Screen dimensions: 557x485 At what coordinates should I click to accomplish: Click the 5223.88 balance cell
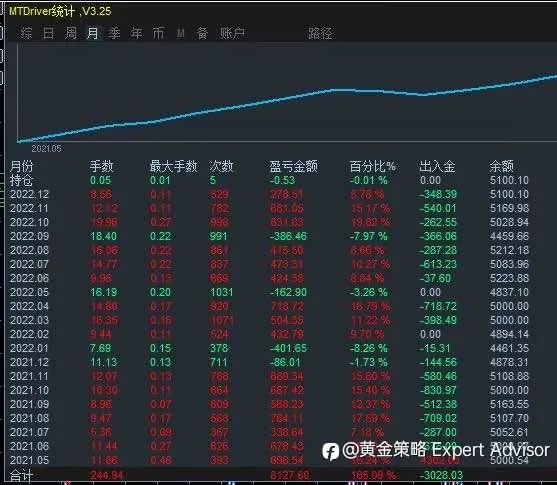(509, 278)
